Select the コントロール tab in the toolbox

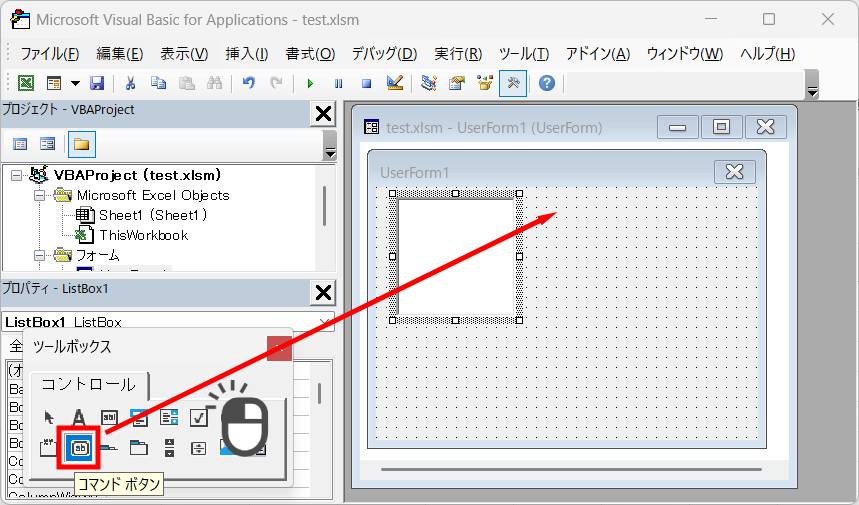point(89,385)
